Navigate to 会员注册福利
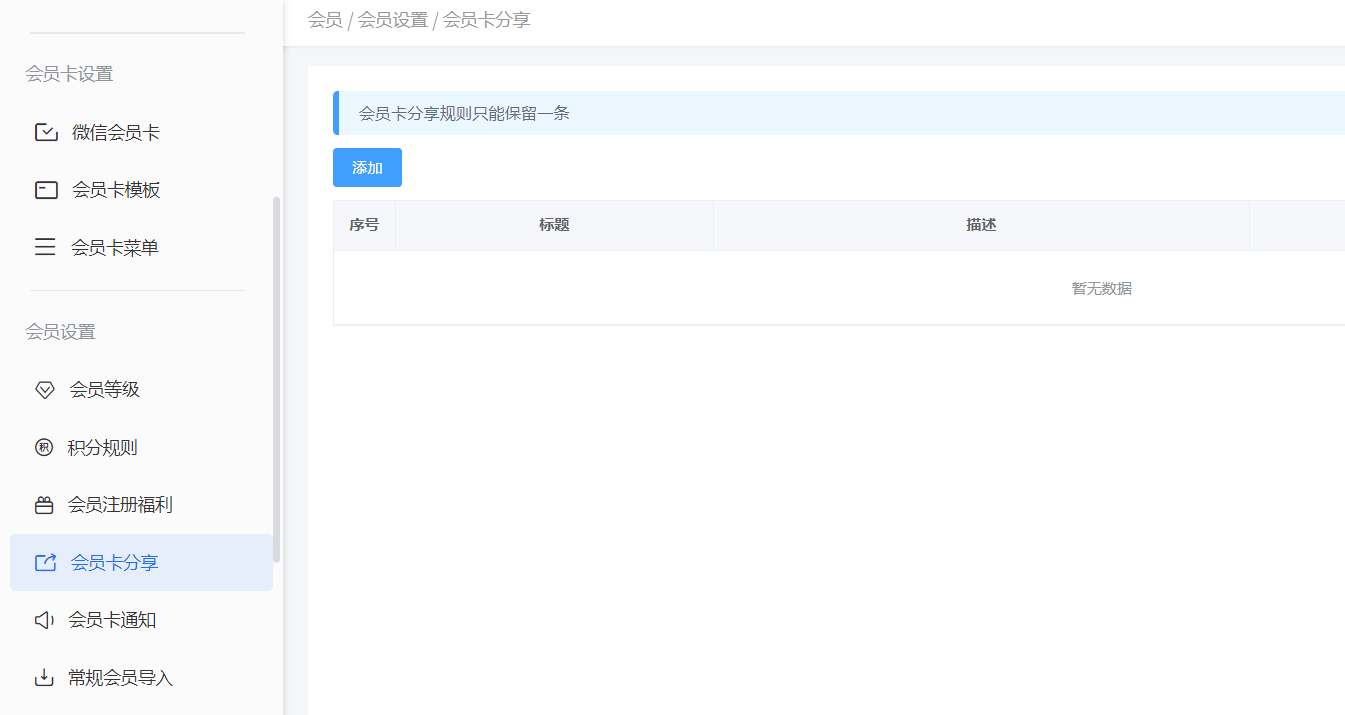 [141, 505]
